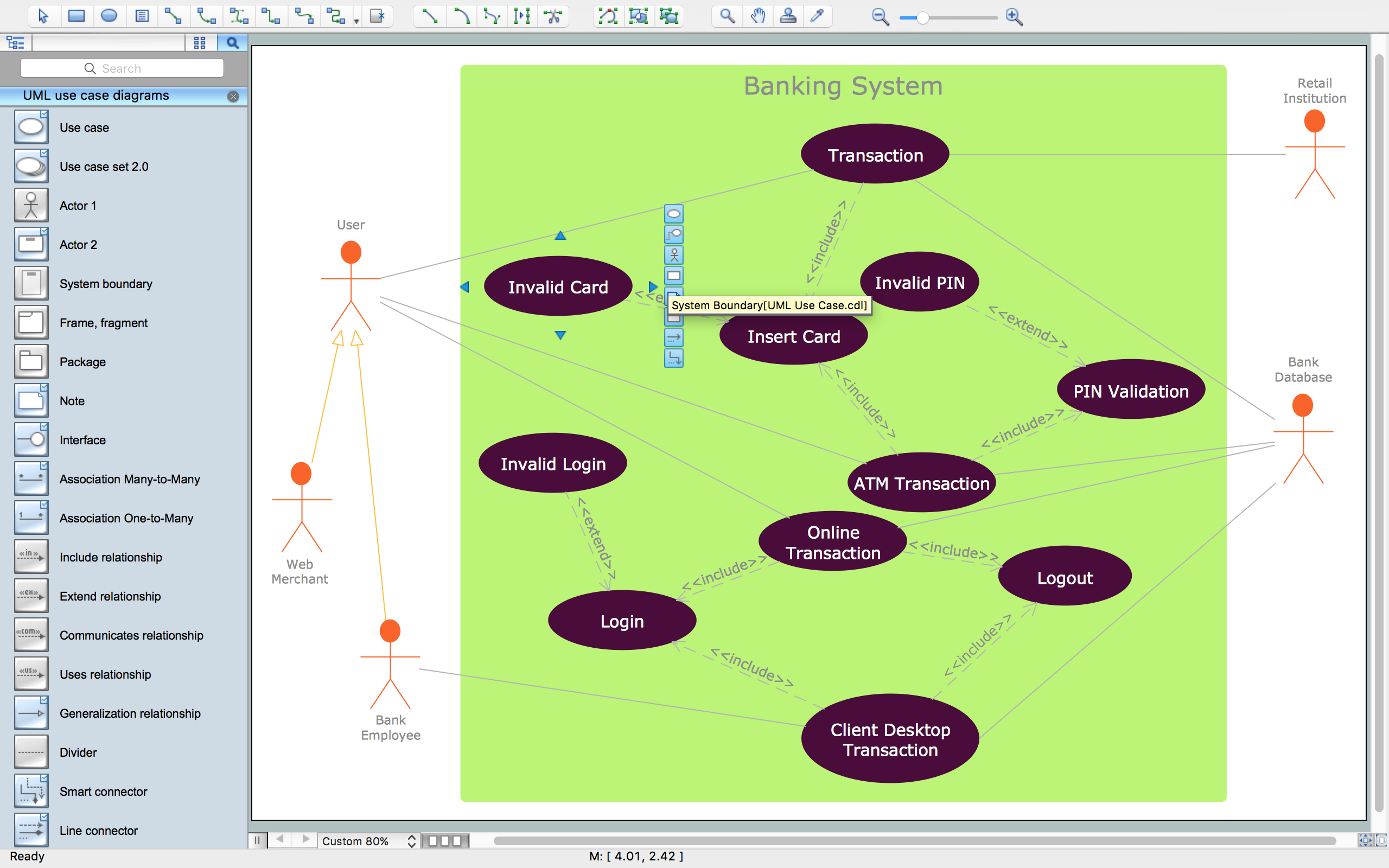Switch library to grid view

coord(200,43)
